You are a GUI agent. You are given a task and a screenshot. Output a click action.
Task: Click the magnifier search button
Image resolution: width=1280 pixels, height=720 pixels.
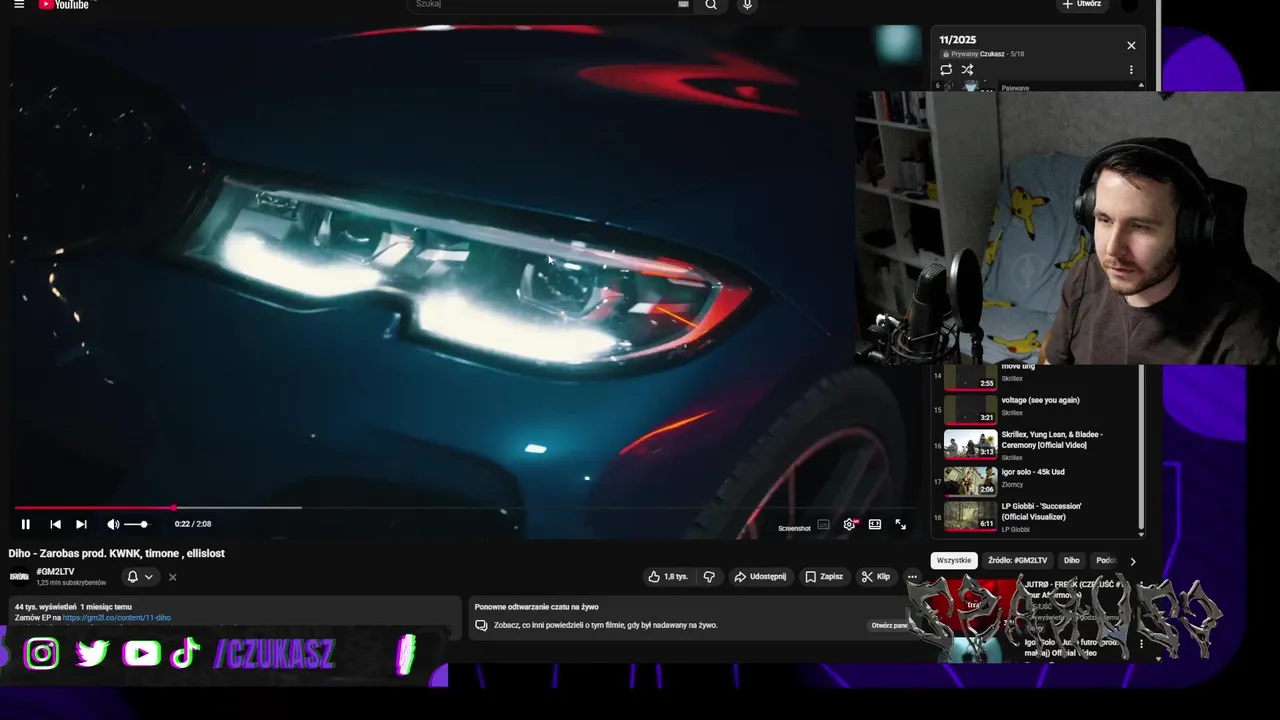click(x=711, y=4)
